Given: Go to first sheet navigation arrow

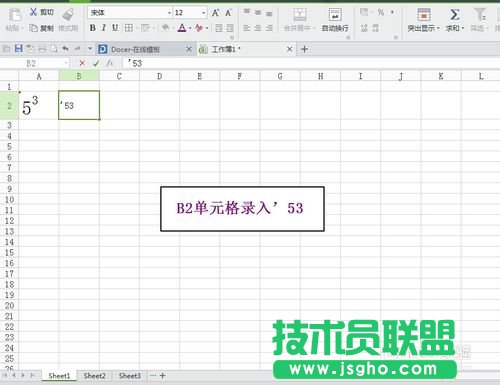Looking at the screenshot, I should (x=5, y=376).
